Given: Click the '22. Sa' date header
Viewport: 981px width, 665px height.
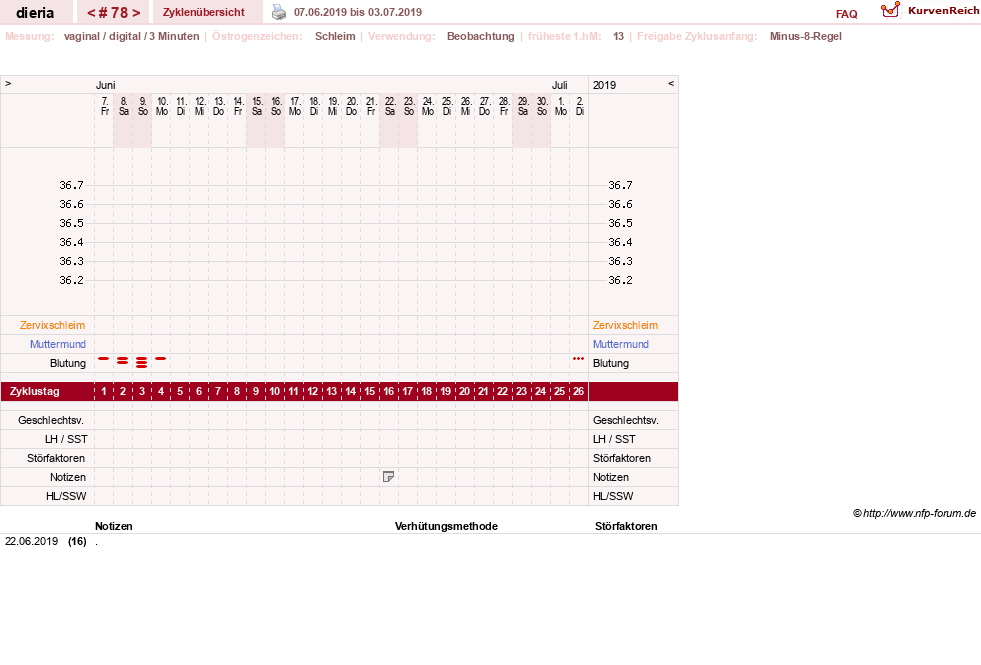Looking at the screenshot, I should [389, 106].
